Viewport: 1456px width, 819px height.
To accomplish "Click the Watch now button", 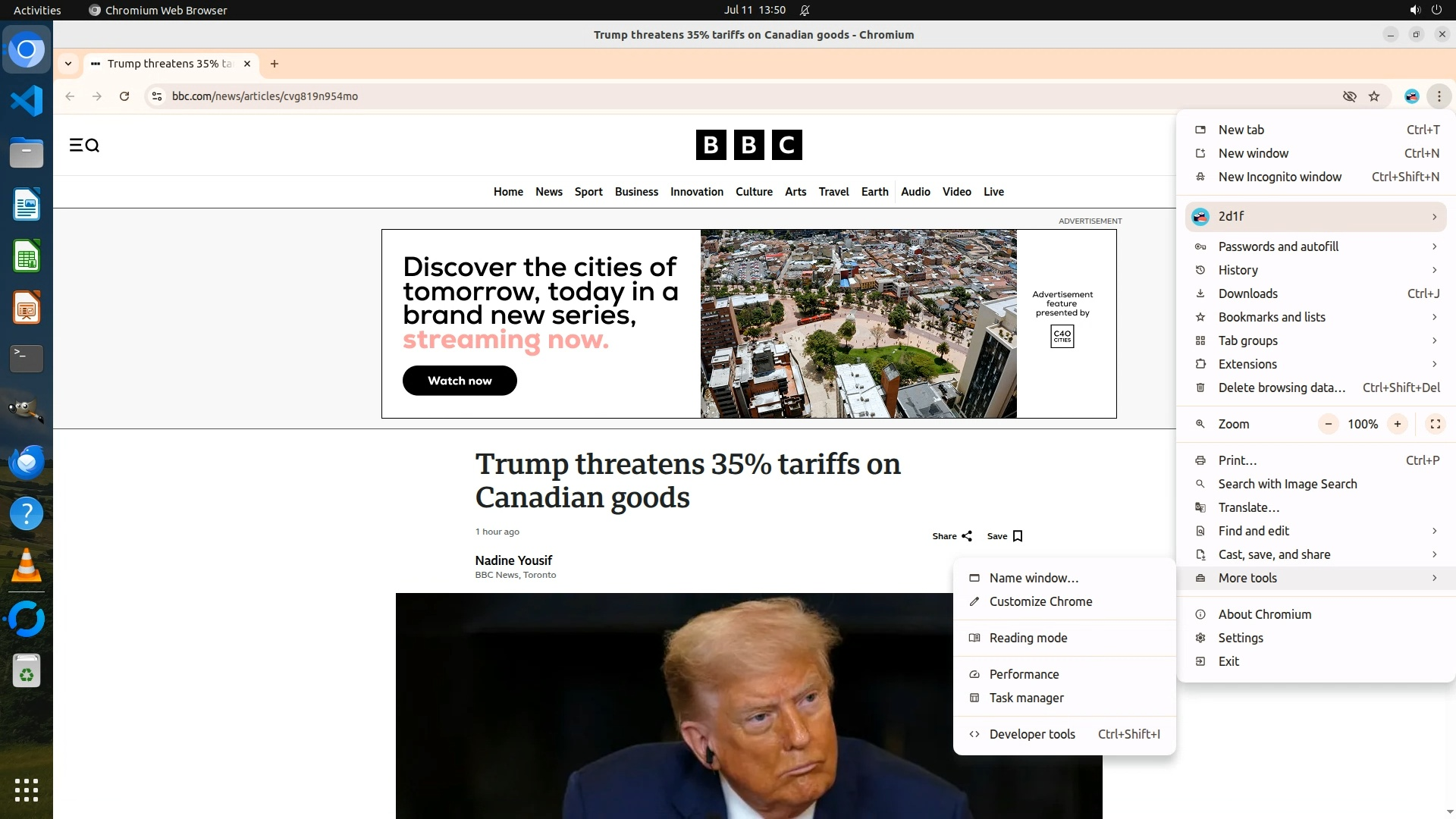I will pos(460,381).
